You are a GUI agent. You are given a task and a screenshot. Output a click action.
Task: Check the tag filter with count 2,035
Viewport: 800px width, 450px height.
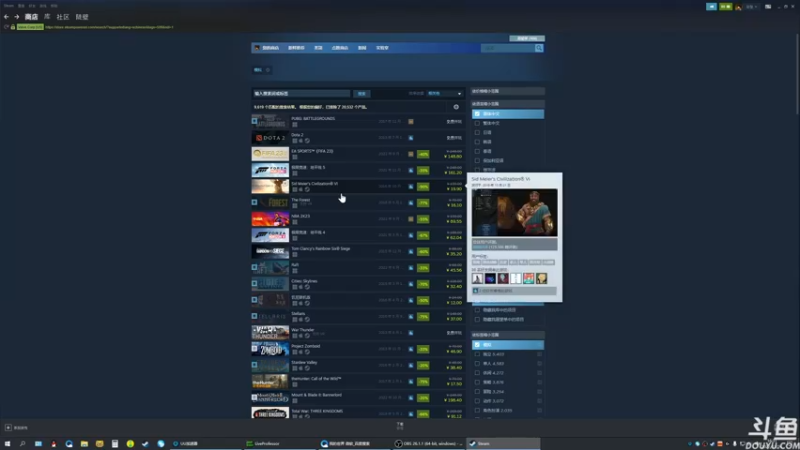click(477, 410)
